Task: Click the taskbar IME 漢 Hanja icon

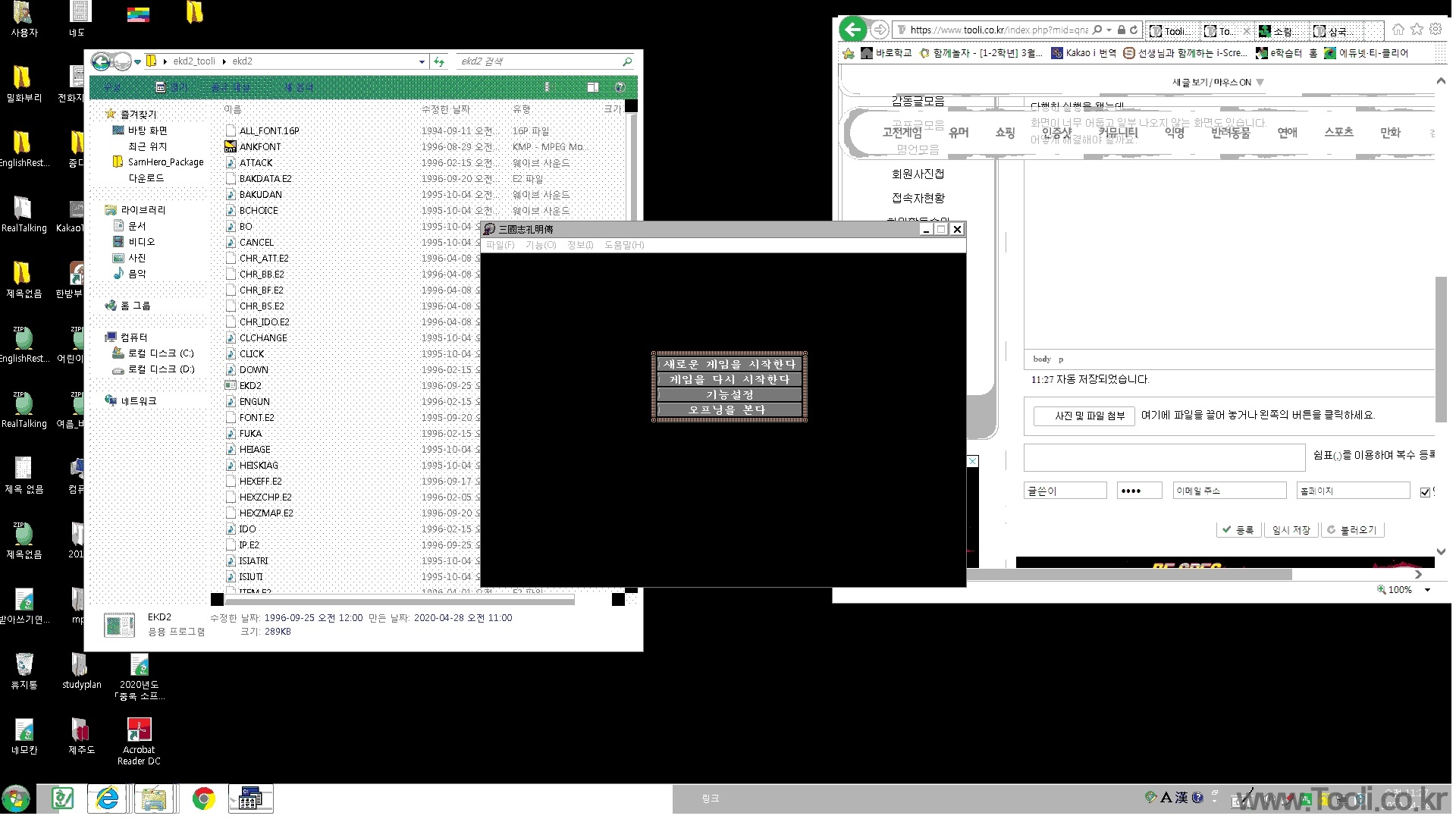Action: (x=1181, y=797)
